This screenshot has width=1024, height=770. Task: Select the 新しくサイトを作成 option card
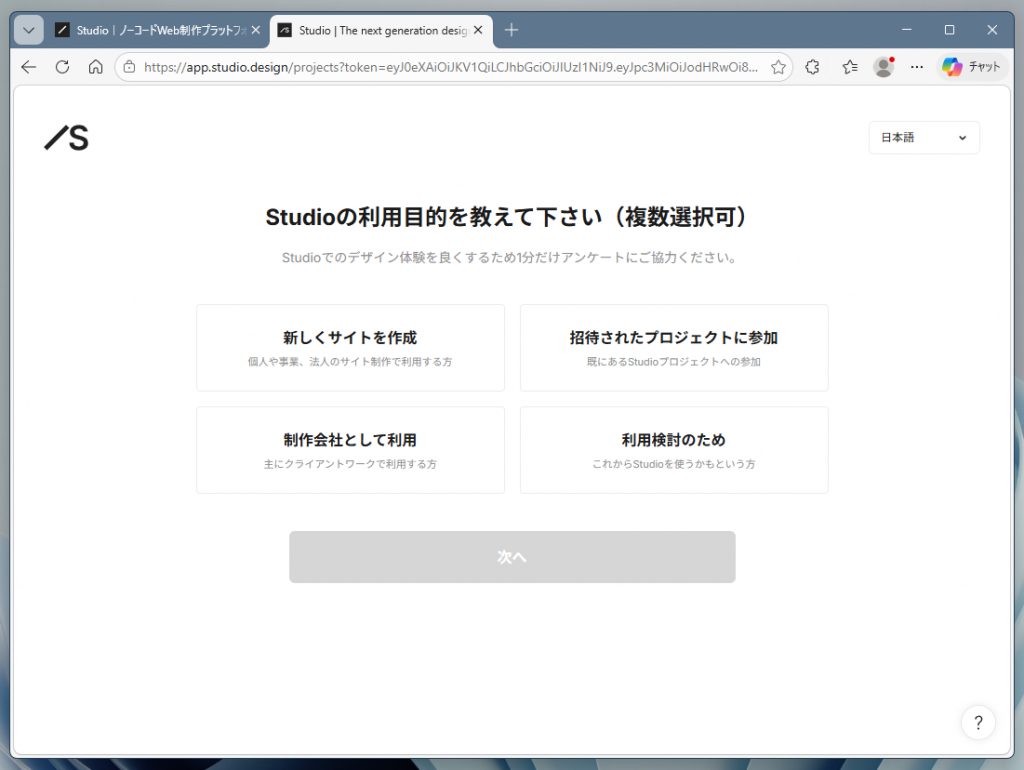[x=351, y=348]
